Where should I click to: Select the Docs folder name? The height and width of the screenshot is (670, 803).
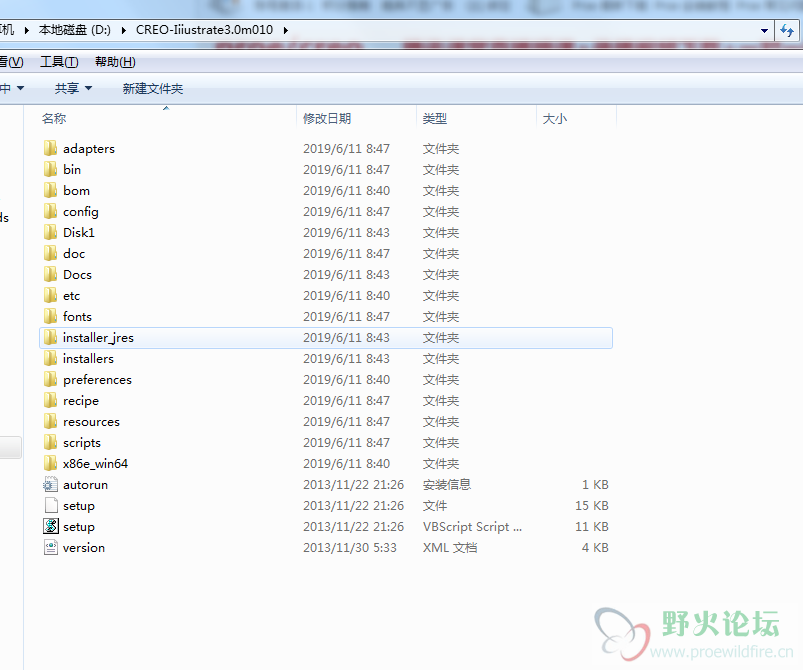(77, 275)
